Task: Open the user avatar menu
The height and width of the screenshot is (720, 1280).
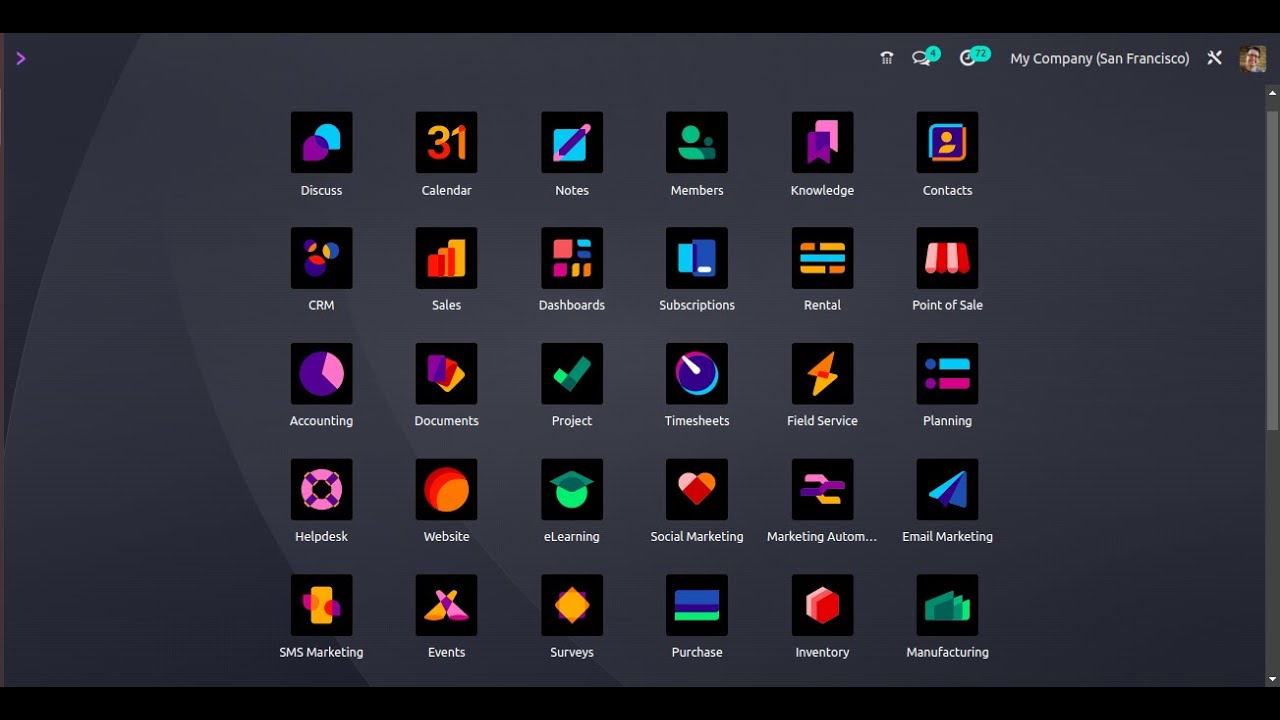Action: click(1252, 59)
